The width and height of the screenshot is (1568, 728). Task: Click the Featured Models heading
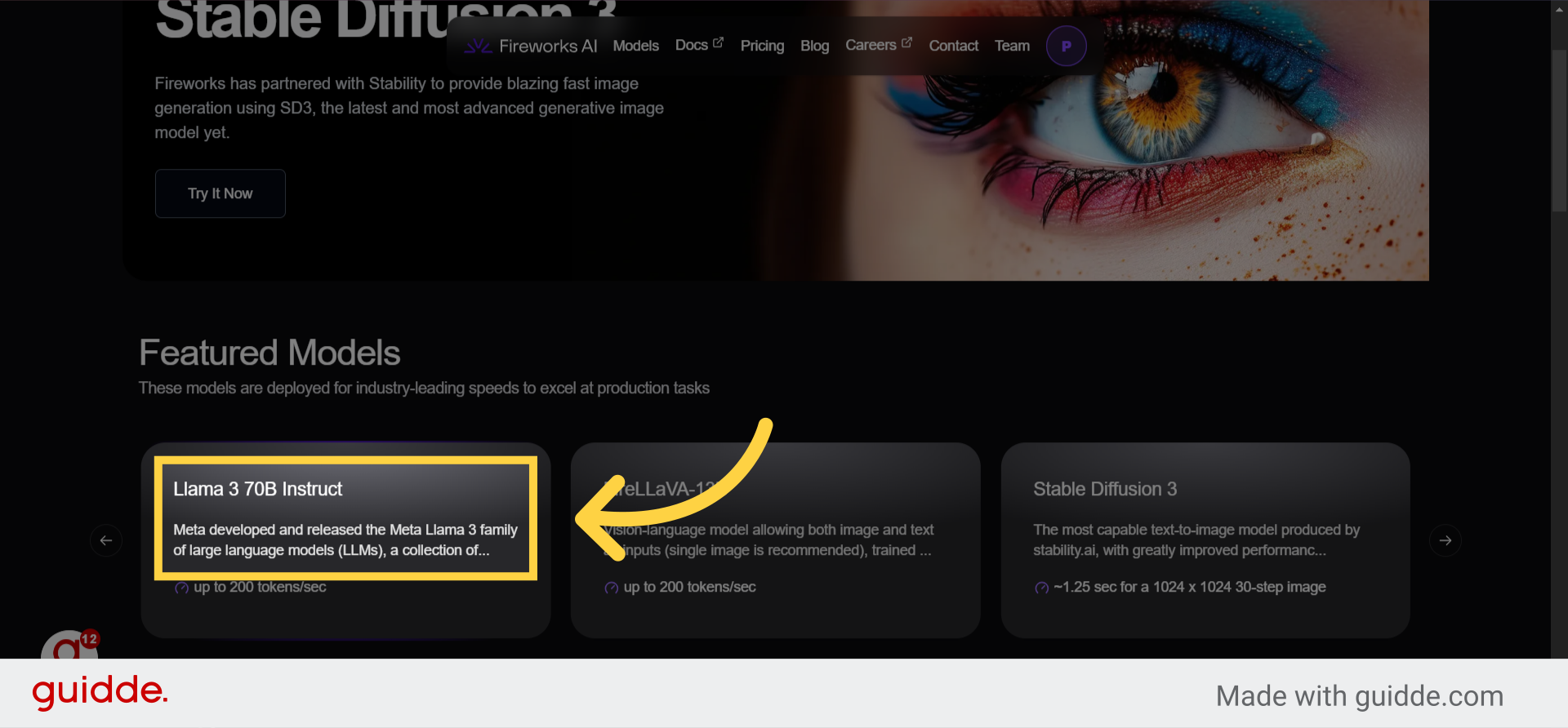(x=269, y=353)
